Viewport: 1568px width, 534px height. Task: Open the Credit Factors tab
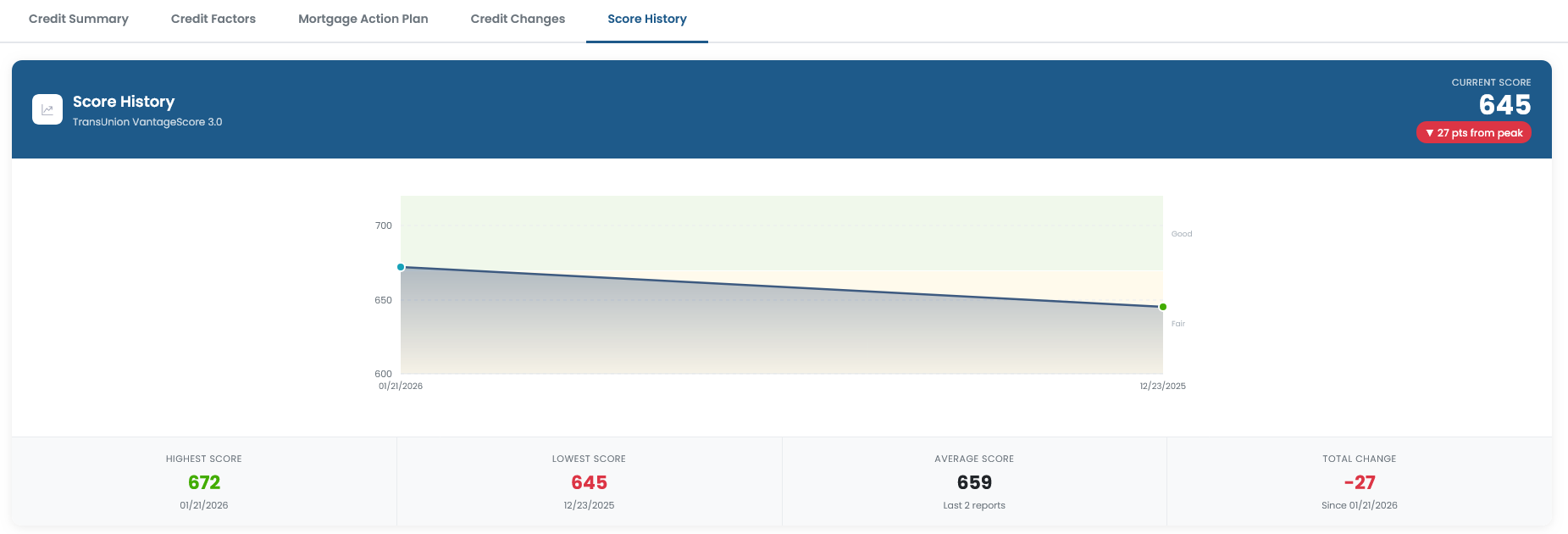(x=213, y=18)
